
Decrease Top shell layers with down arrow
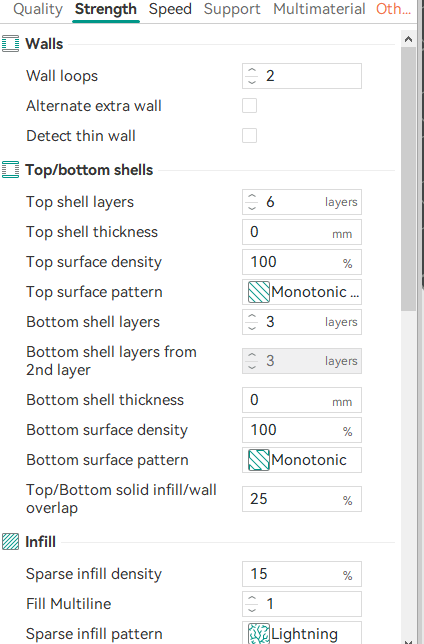252,208
